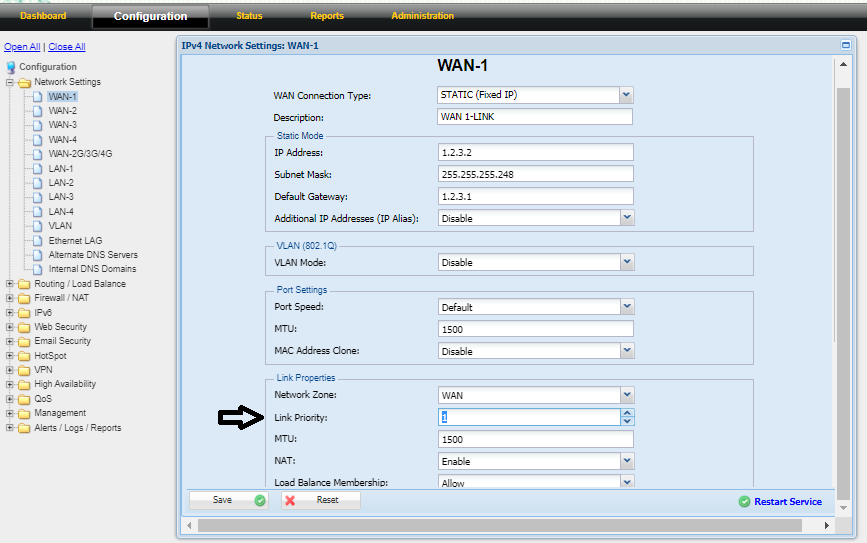Click the green checkmark icon on Save
867x543 pixels.
tap(260, 500)
